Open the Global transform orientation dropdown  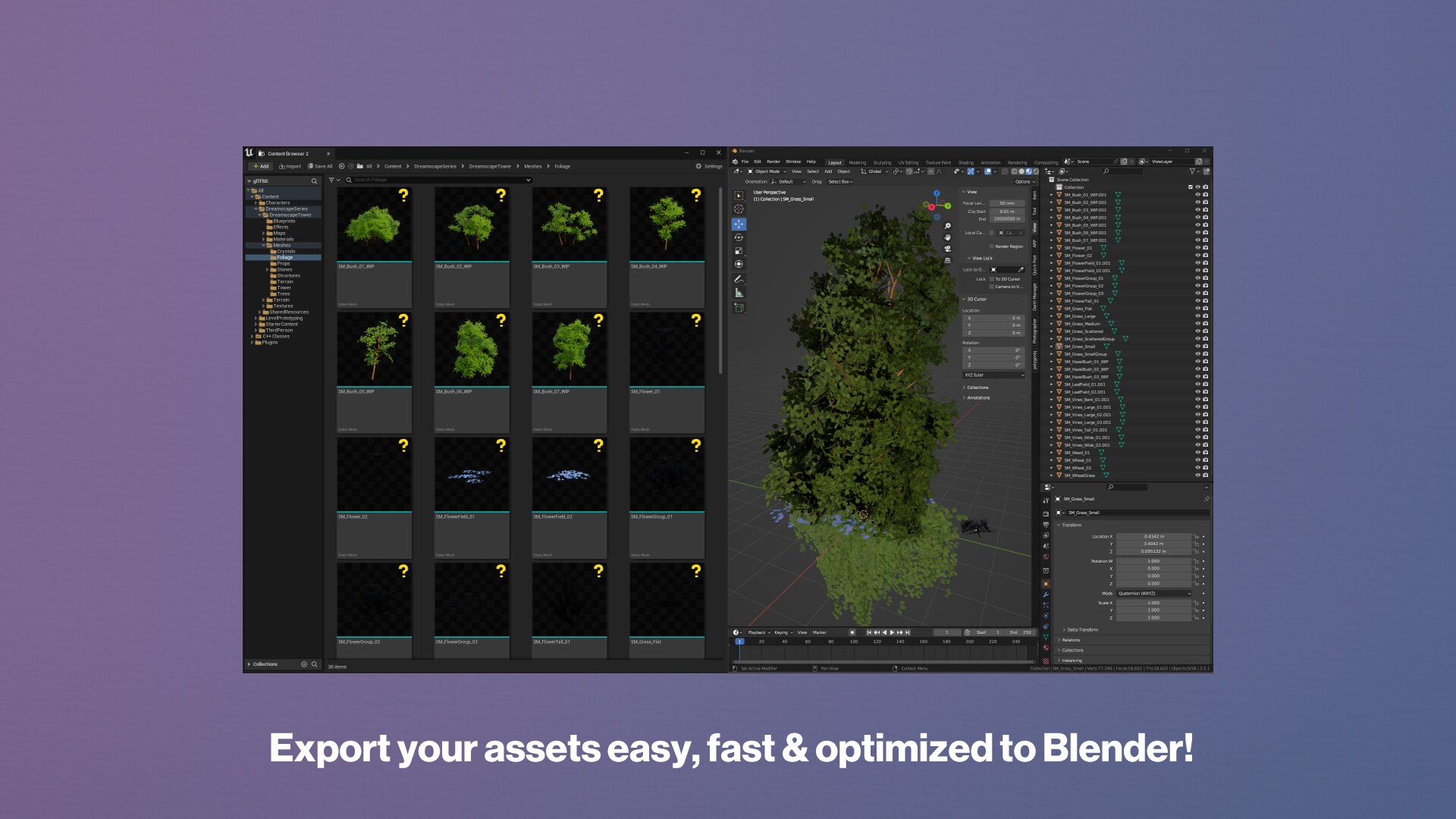(x=874, y=171)
